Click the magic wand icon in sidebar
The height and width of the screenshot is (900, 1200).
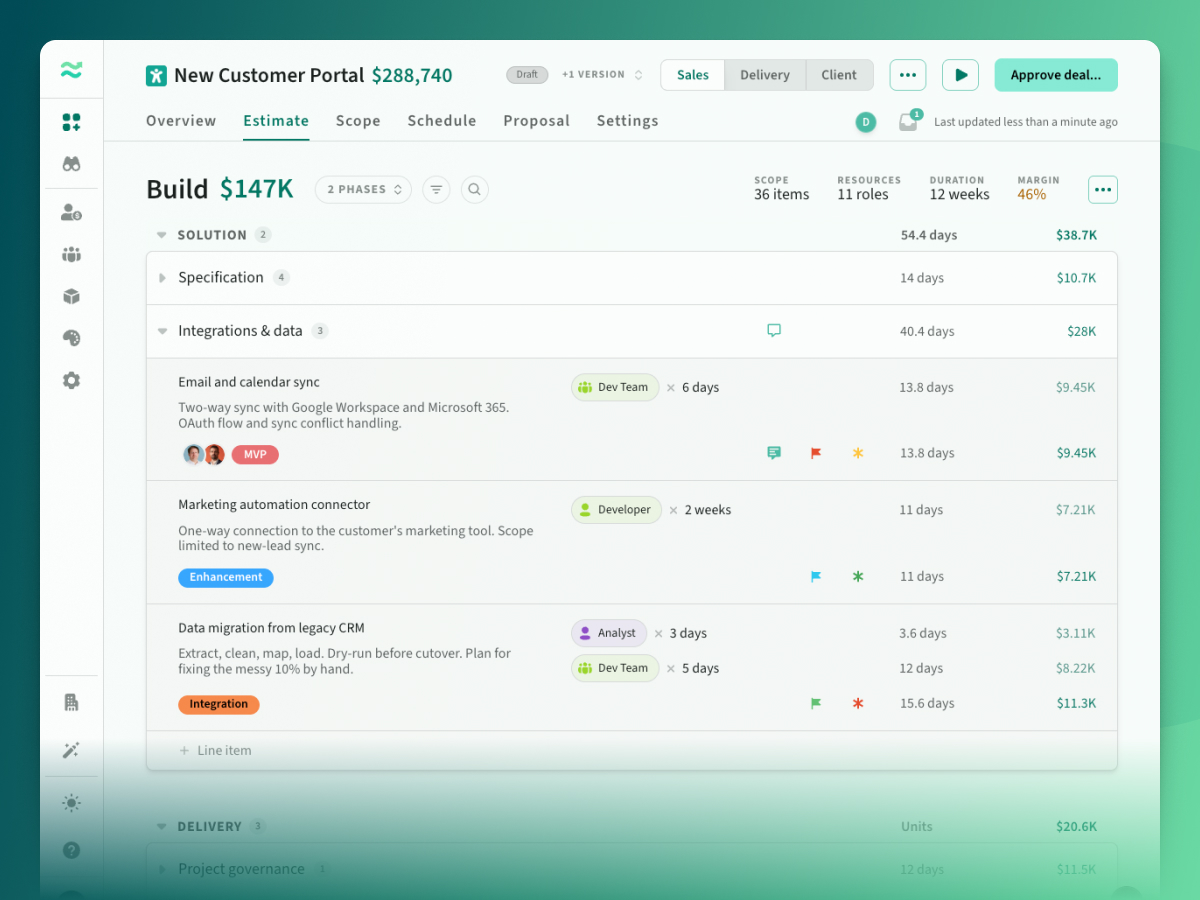pos(71,750)
